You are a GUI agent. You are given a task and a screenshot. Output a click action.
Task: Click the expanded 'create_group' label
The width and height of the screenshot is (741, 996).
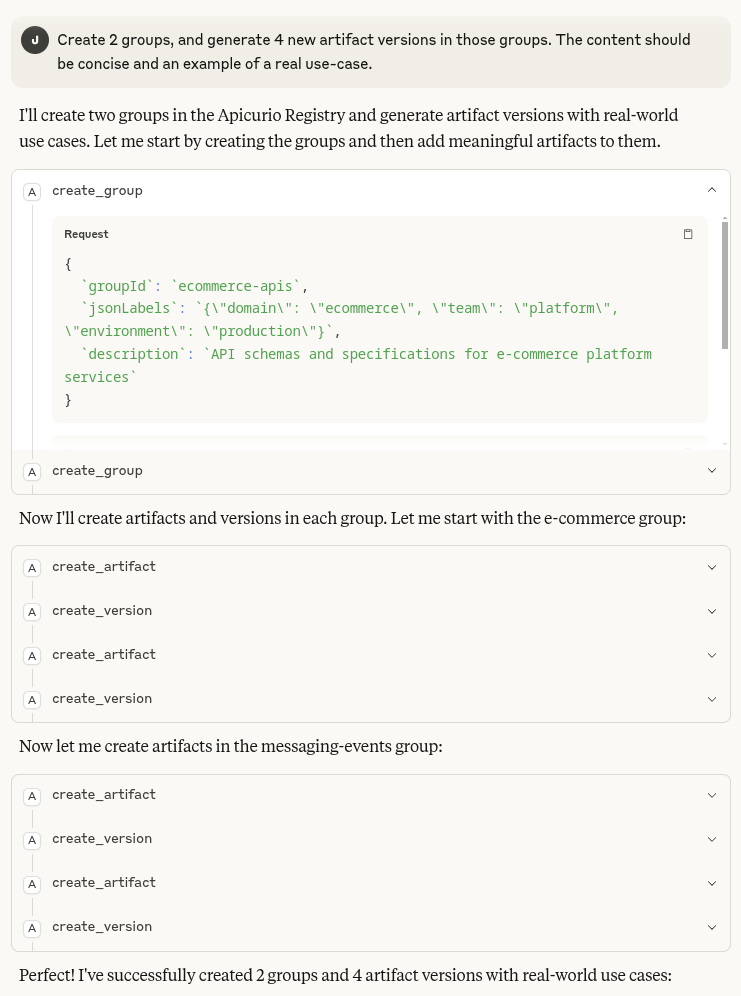(x=97, y=191)
